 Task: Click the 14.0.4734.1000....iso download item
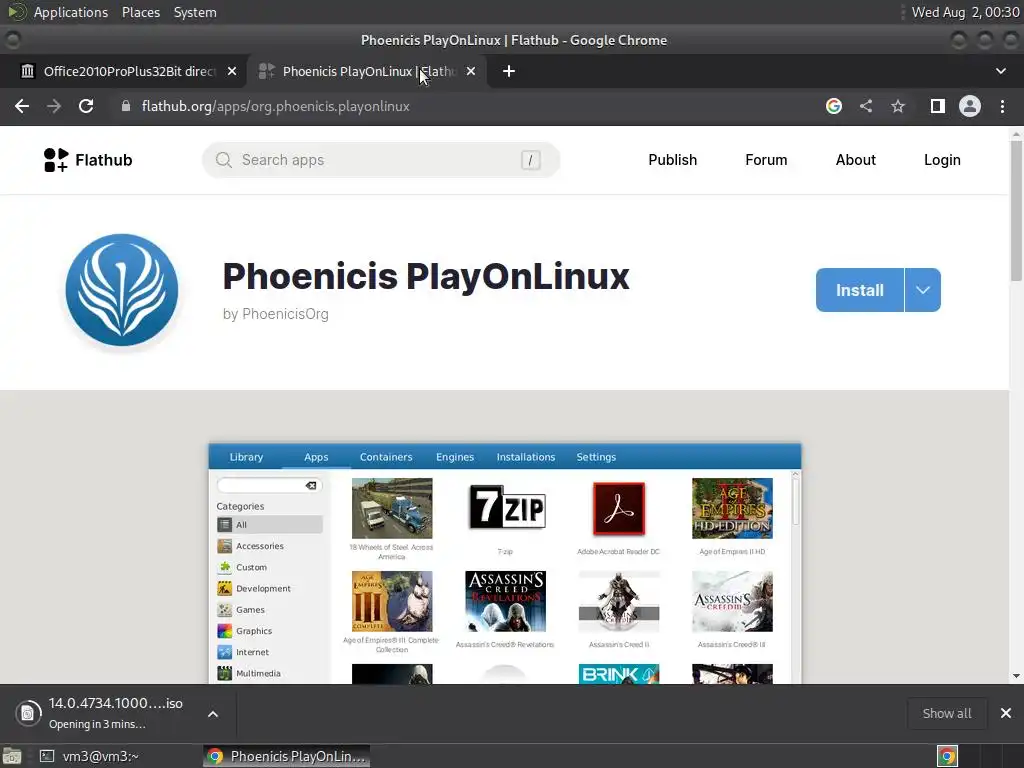(x=116, y=713)
